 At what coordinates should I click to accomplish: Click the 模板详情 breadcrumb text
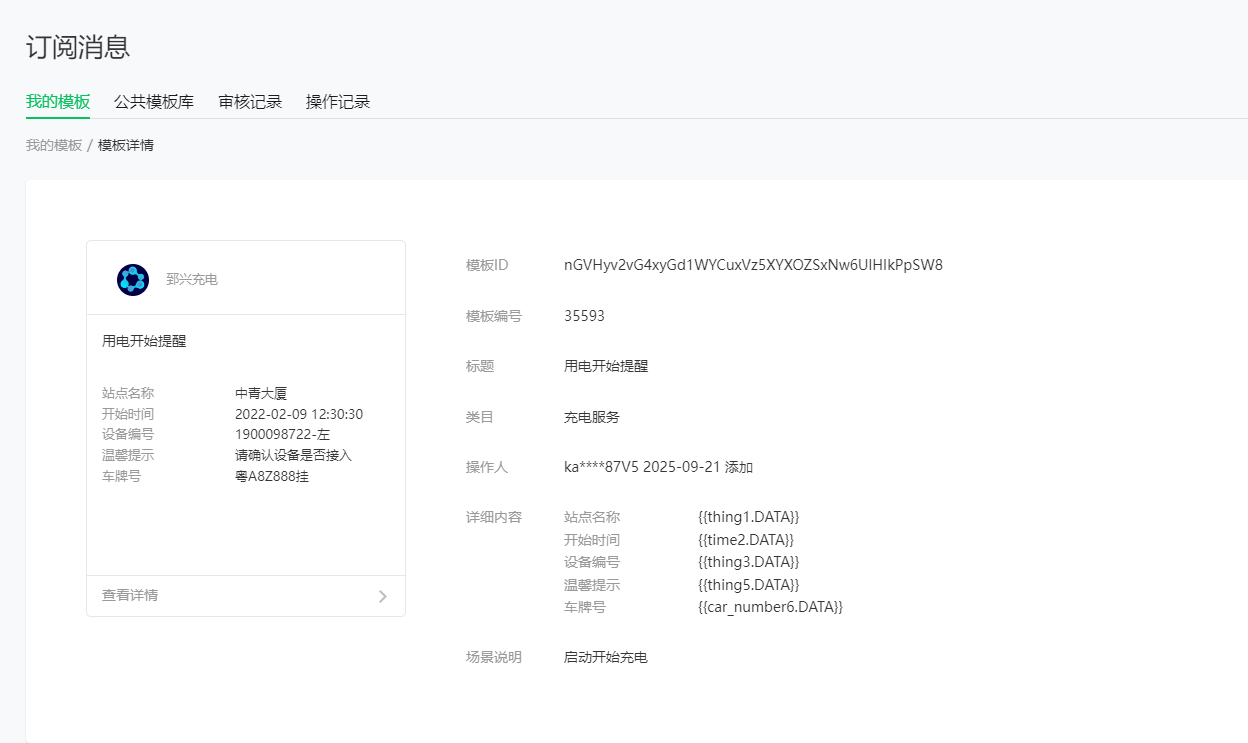[x=126, y=145]
